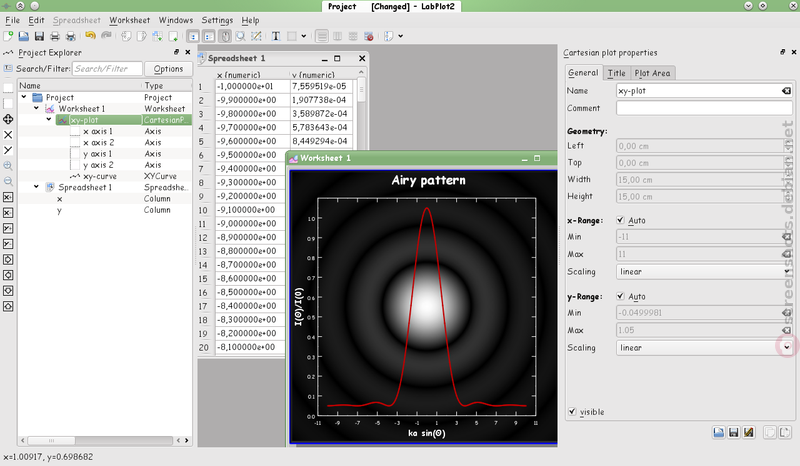Click the break layout red icon
This screenshot has height=466, width=800.
coord(368,36)
